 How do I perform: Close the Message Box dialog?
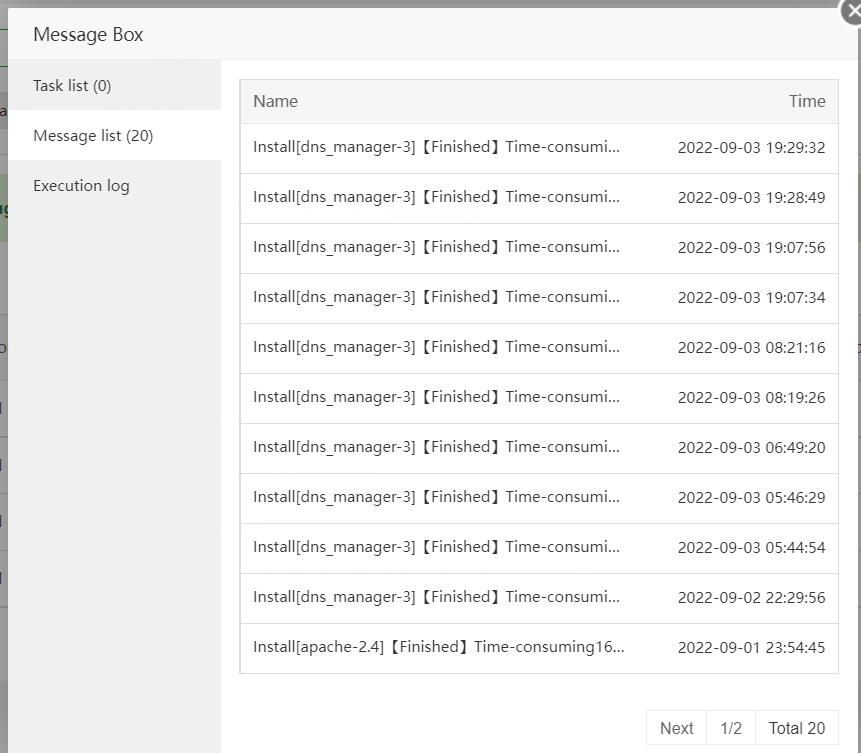tap(853, 10)
